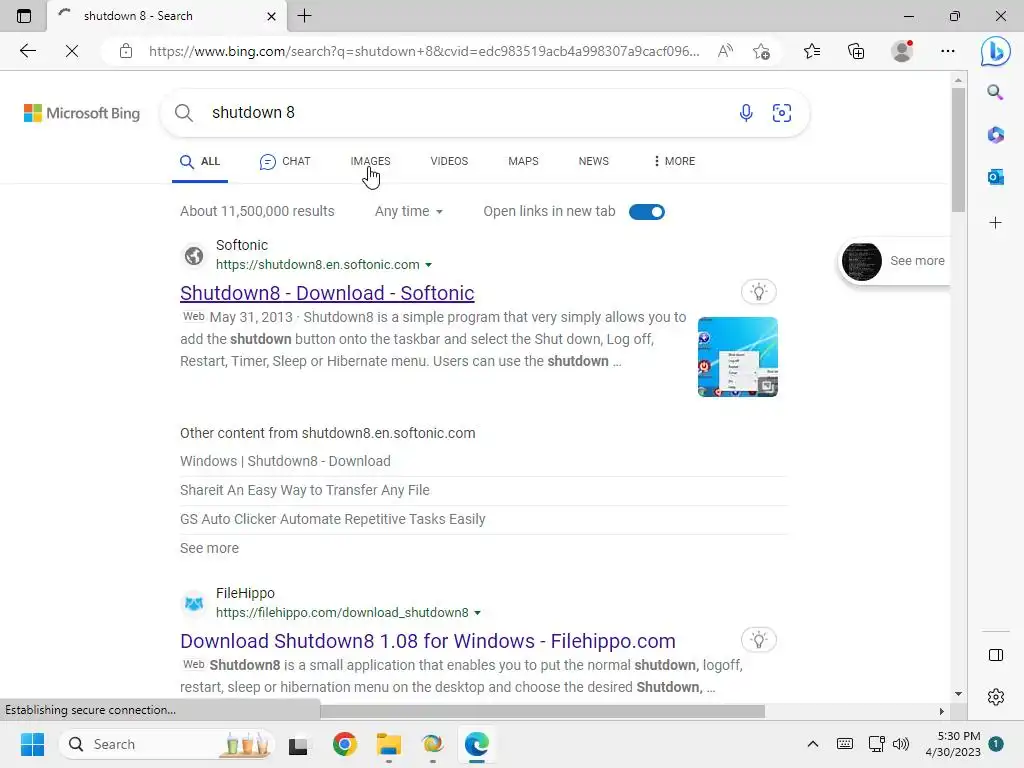Viewport: 1024px width, 768px height.
Task: Switch to the IMAGES tab
Action: point(370,161)
